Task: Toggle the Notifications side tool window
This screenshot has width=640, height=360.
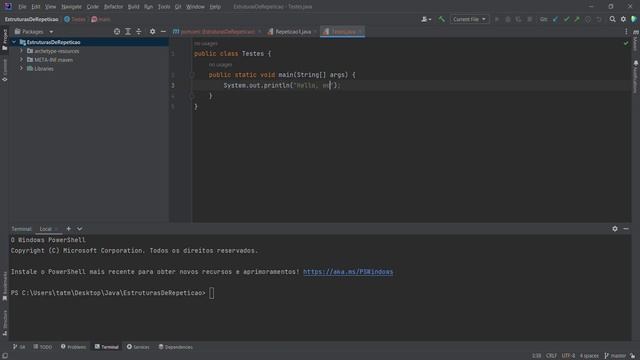Action: (x=636, y=77)
